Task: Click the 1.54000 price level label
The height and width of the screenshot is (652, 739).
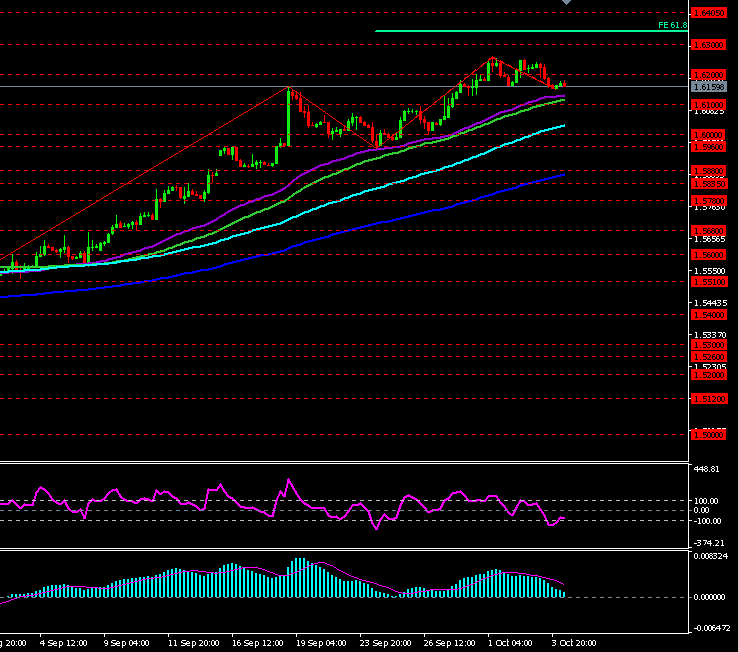Action: click(x=709, y=315)
